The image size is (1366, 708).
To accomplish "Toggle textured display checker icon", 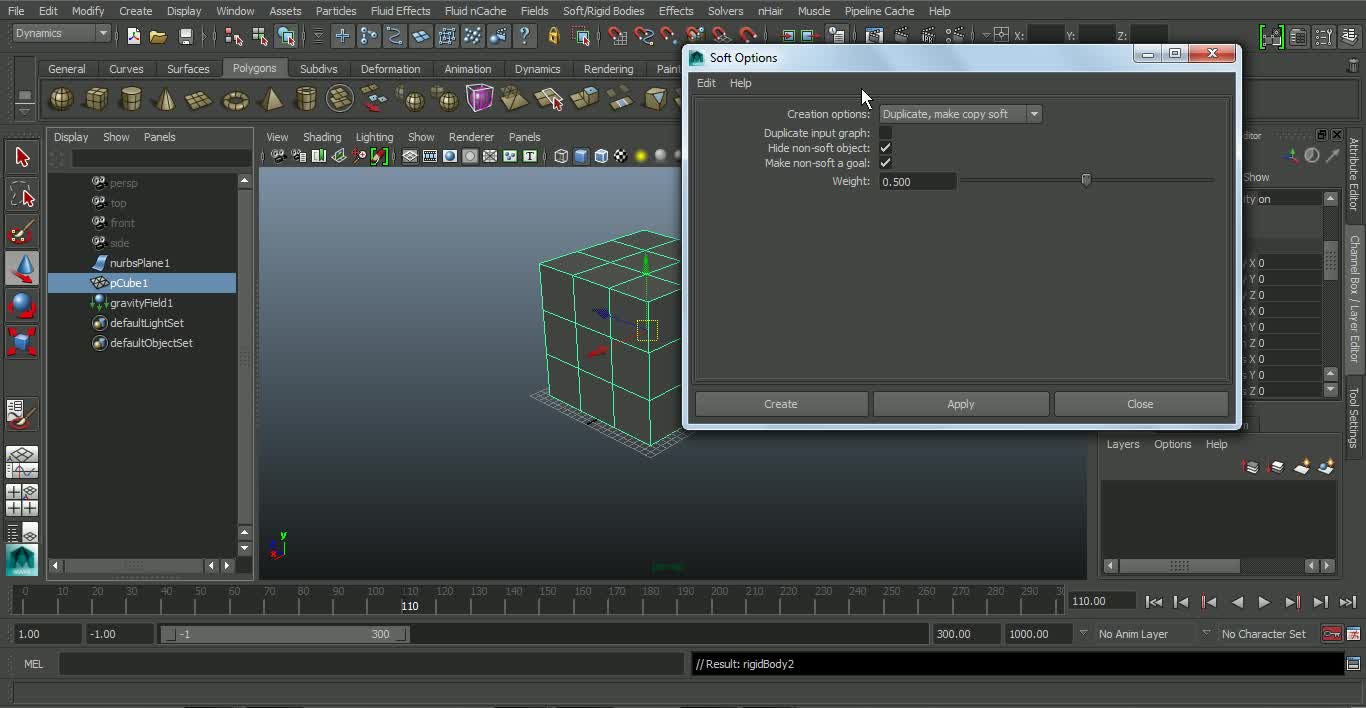I will point(621,156).
